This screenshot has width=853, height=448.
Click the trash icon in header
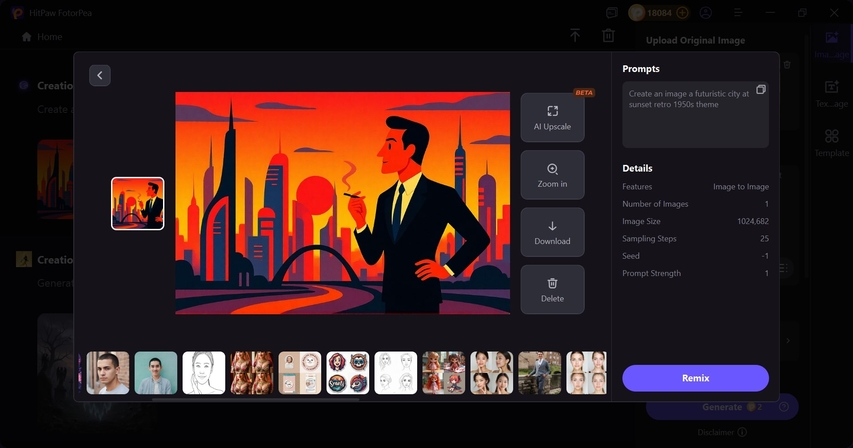[x=608, y=36]
